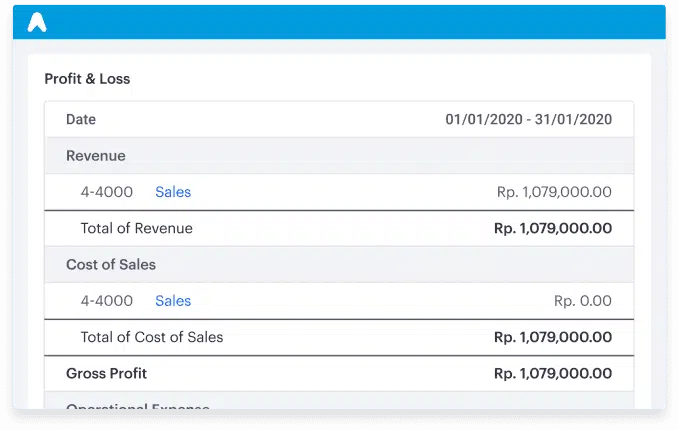
Task: Click the Total of Cost of Sales amount
Action: (553, 337)
